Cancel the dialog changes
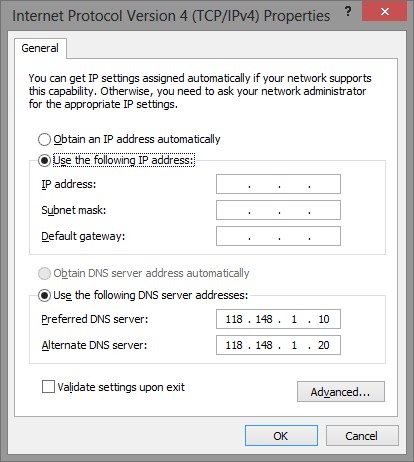414x462 pixels. (362, 436)
